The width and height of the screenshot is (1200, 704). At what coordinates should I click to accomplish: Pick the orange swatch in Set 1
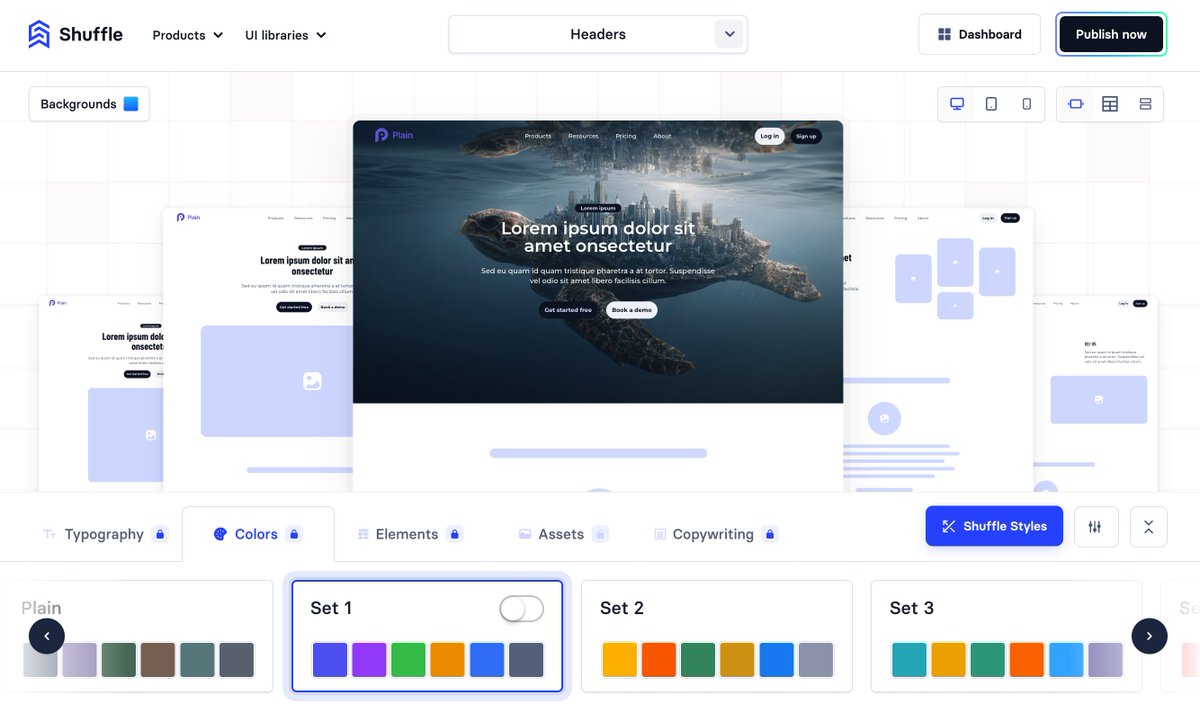[447, 660]
